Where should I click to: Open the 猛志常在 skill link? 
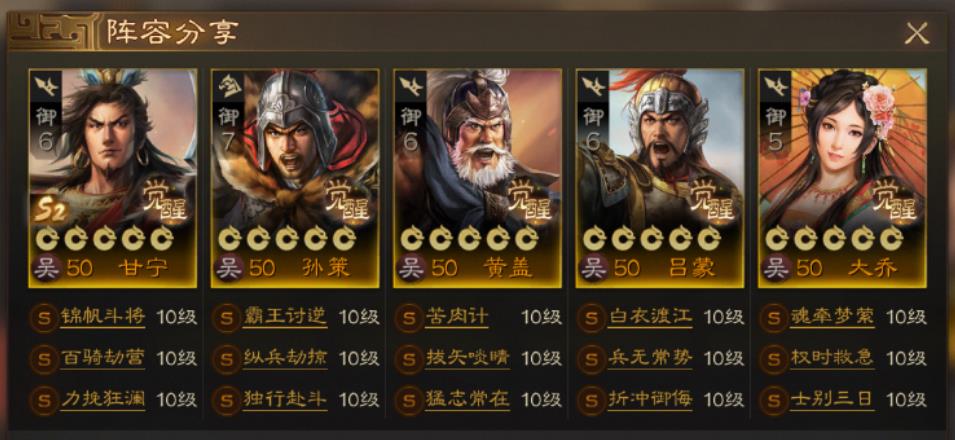click(x=467, y=400)
